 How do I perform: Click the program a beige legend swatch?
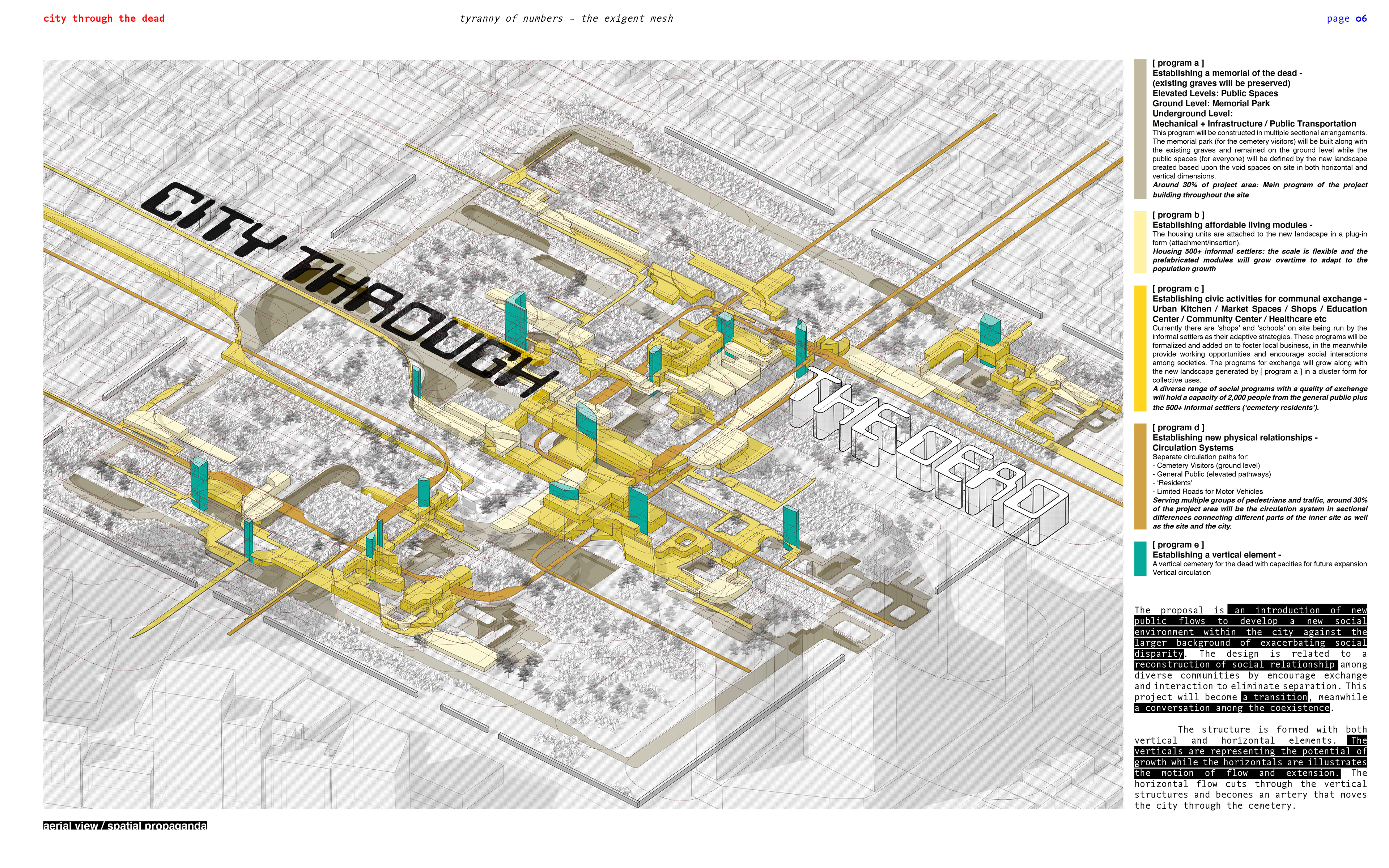[x=1140, y=129]
